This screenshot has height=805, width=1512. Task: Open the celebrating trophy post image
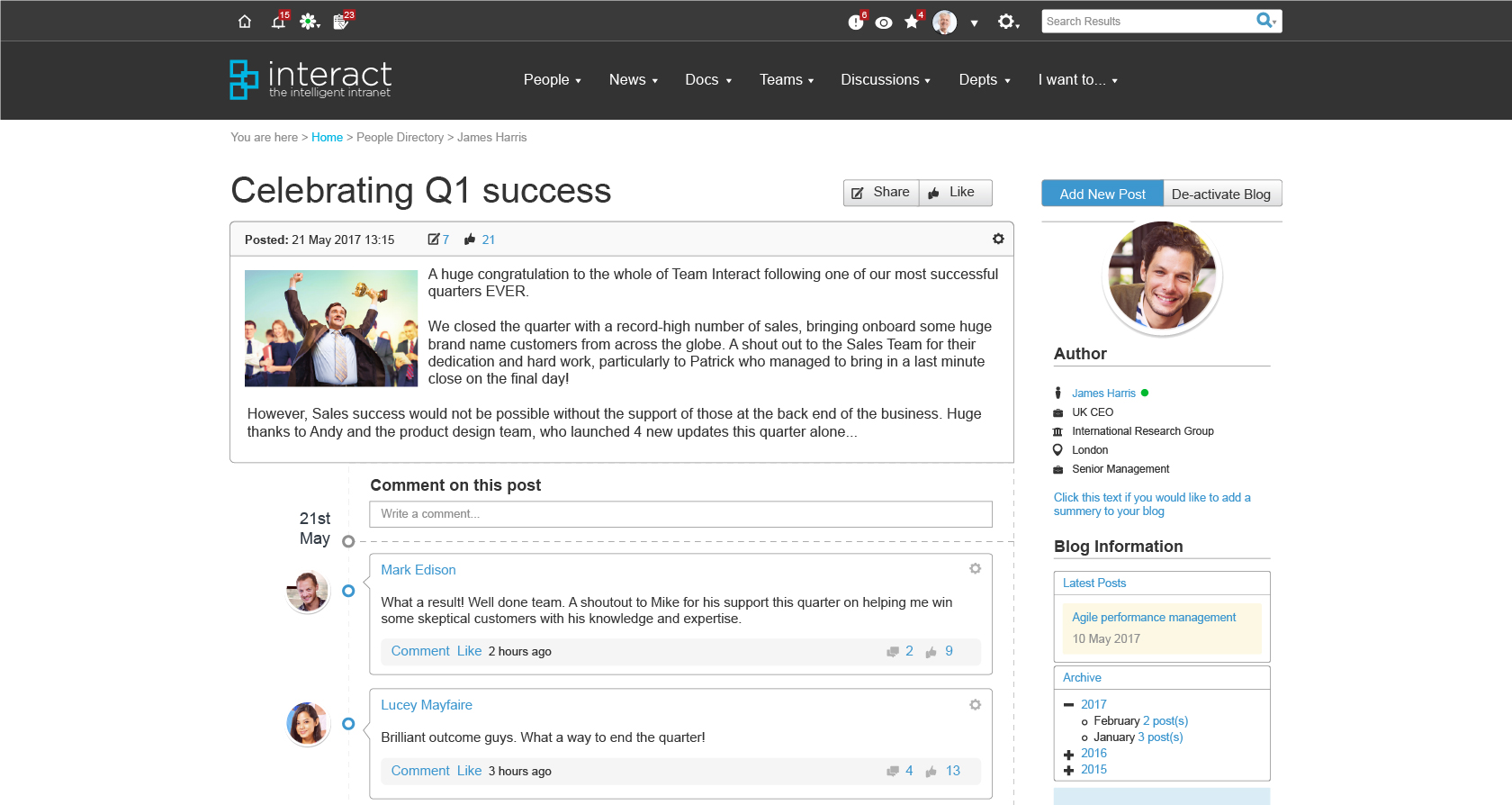(331, 329)
